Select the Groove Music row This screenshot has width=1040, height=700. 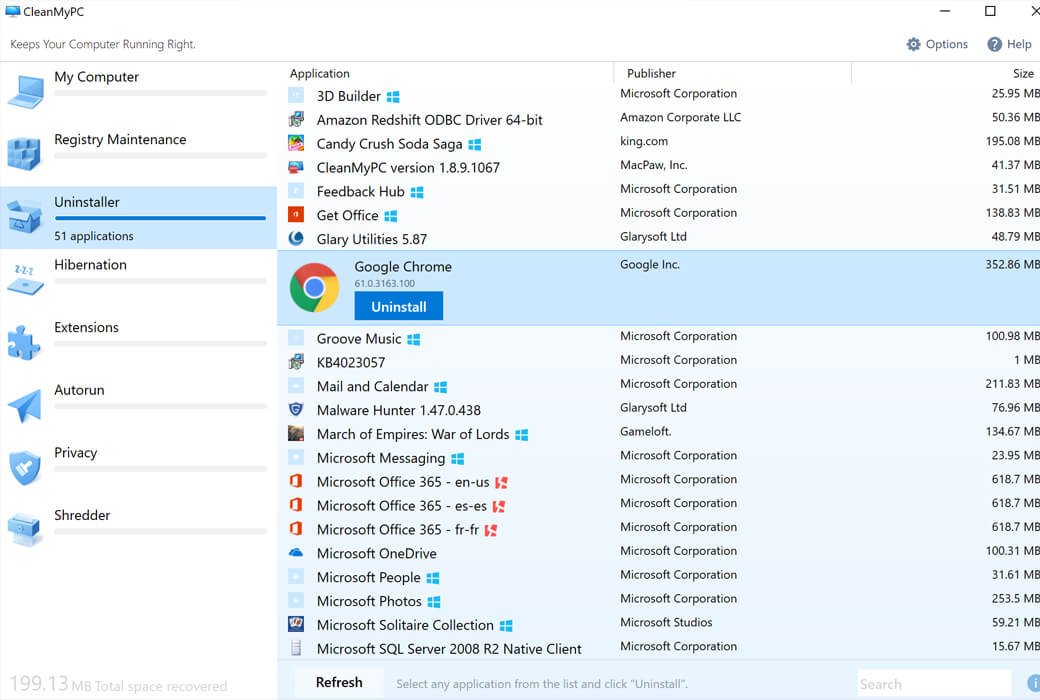(x=659, y=338)
